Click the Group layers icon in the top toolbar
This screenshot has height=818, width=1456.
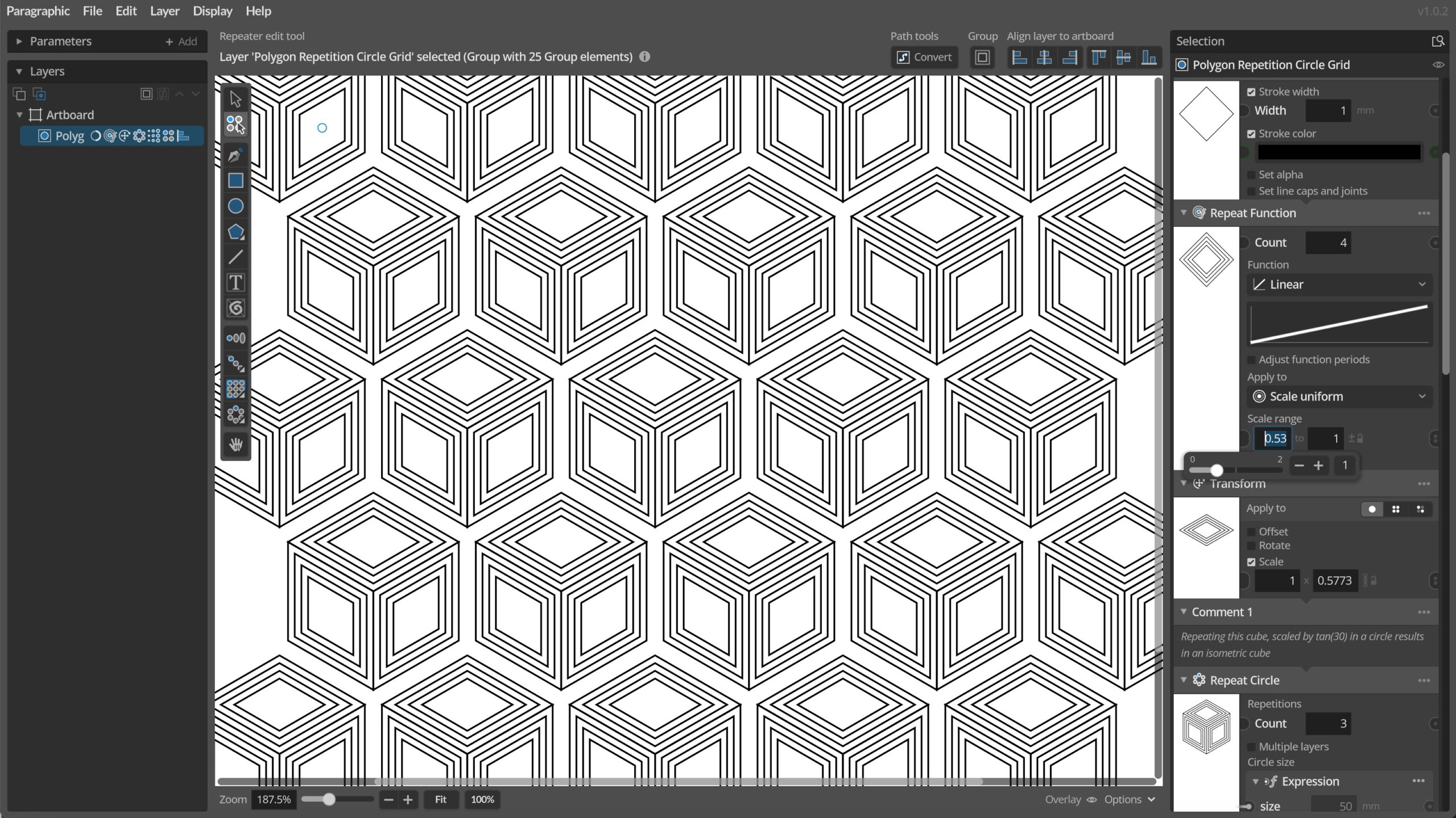click(982, 57)
